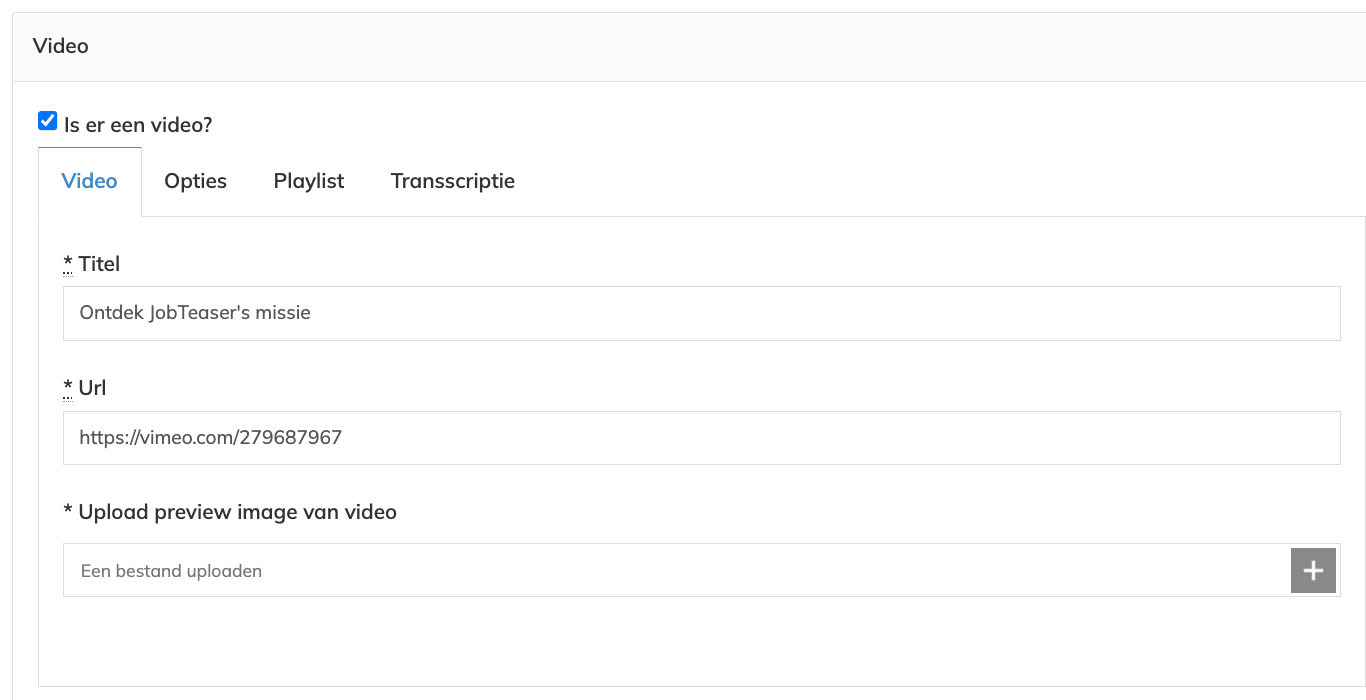Viewport: 1366px width, 700px height.
Task: Focus the Titel input field
Action: pos(701,313)
